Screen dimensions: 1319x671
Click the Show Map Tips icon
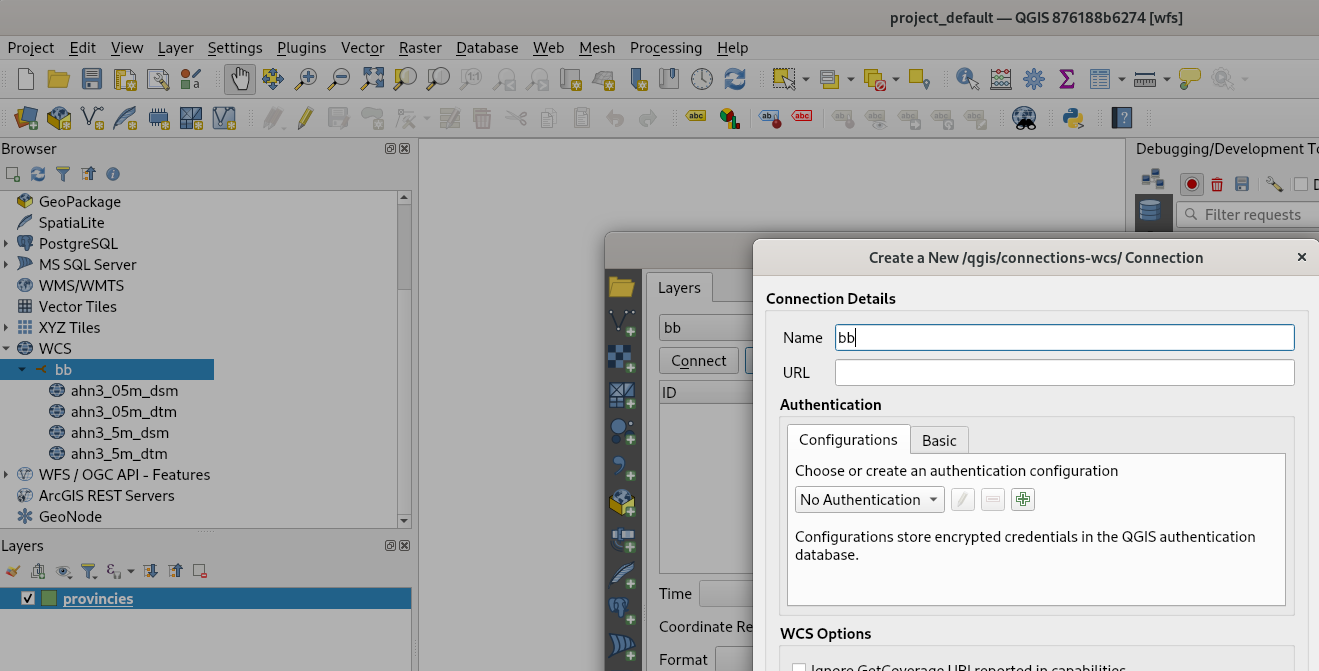(1190, 79)
